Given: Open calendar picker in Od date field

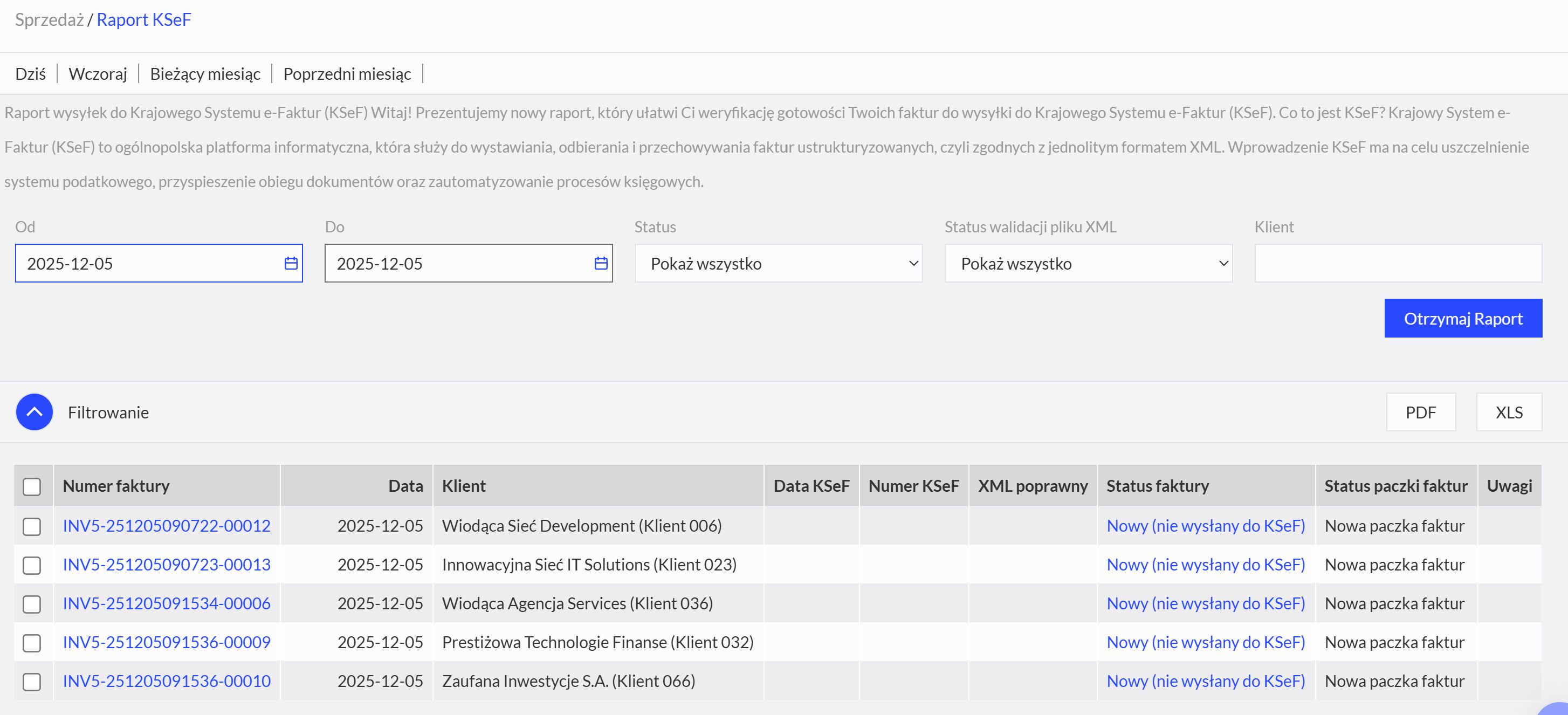Looking at the screenshot, I should [291, 264].
